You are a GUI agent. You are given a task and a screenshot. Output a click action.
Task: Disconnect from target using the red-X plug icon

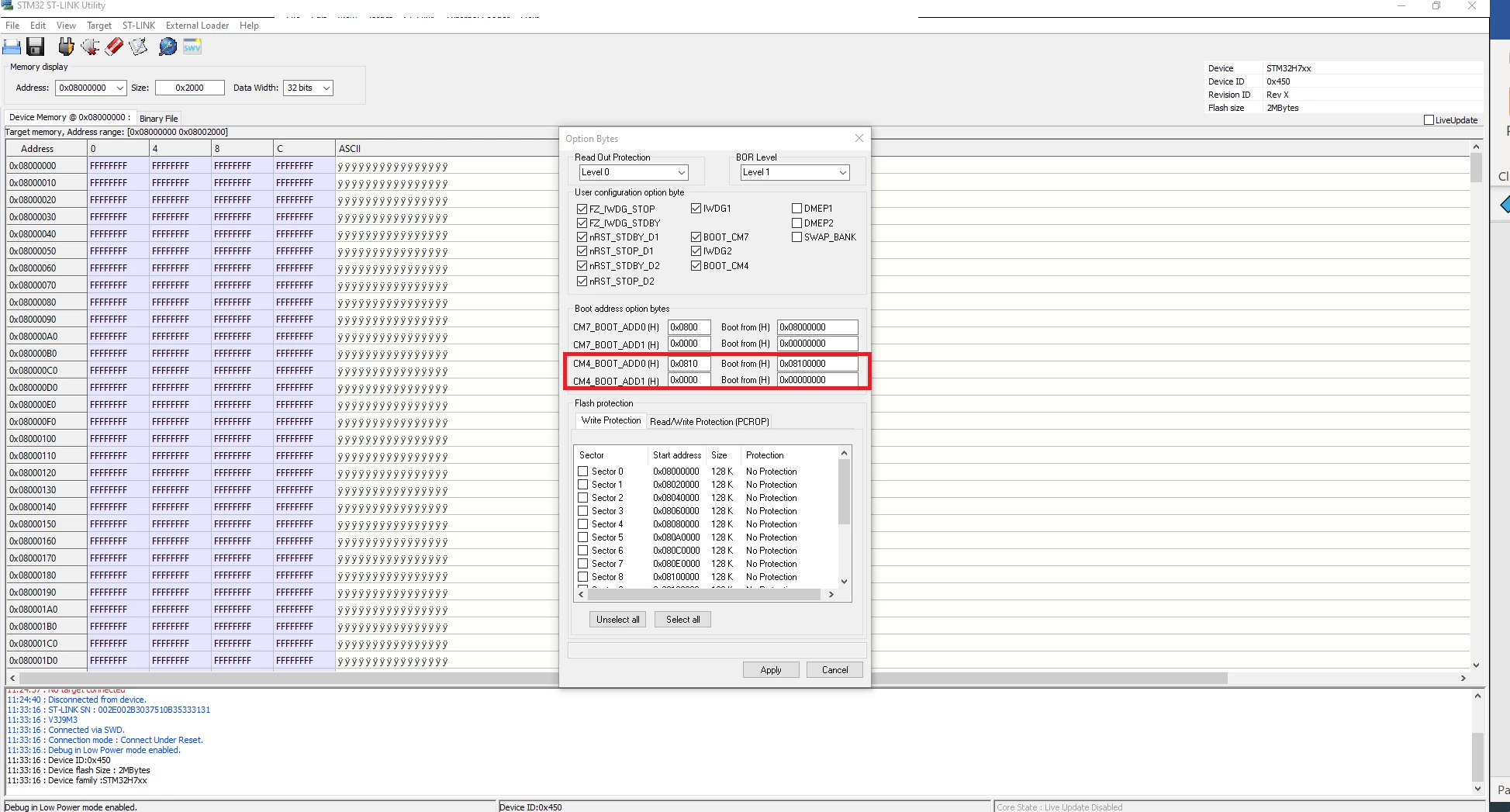tap(90, 47)
